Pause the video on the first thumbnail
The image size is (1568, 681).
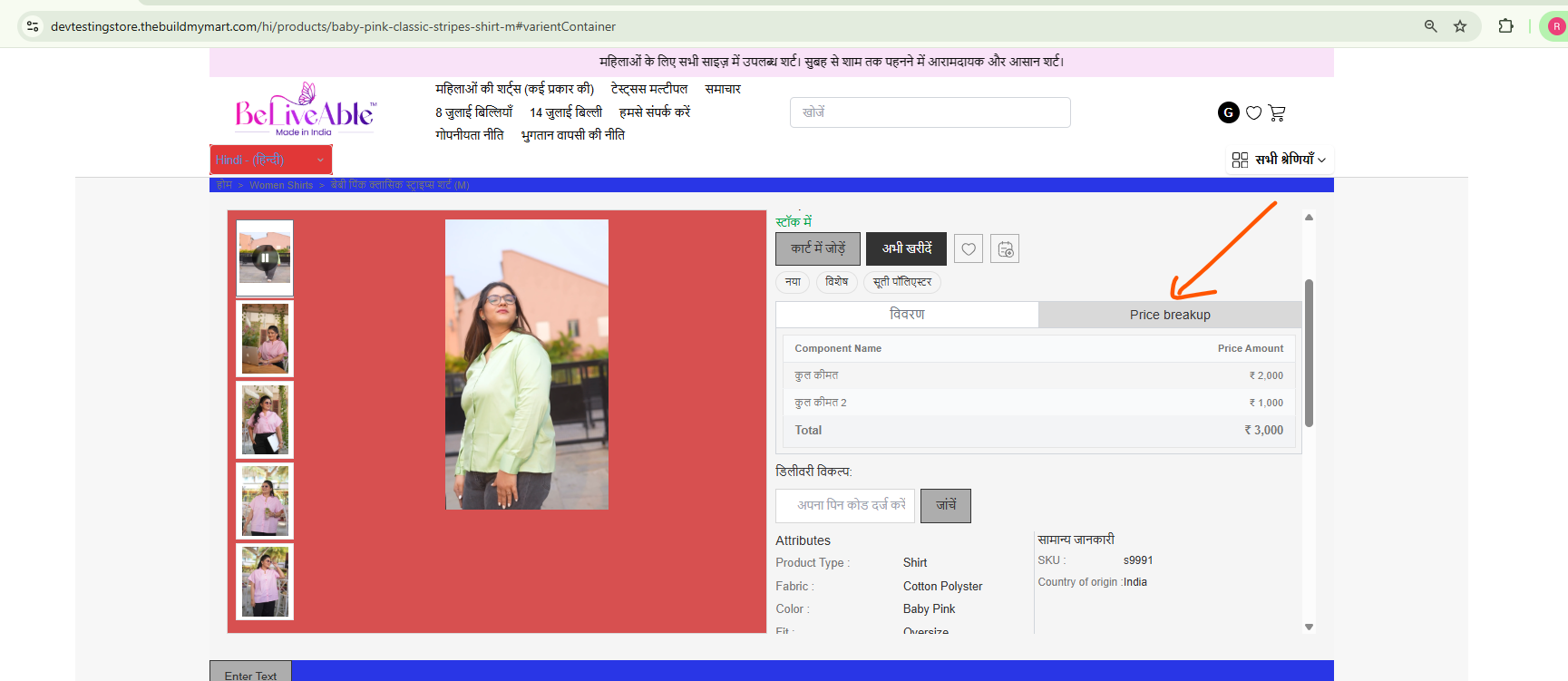tap(265, 258)
